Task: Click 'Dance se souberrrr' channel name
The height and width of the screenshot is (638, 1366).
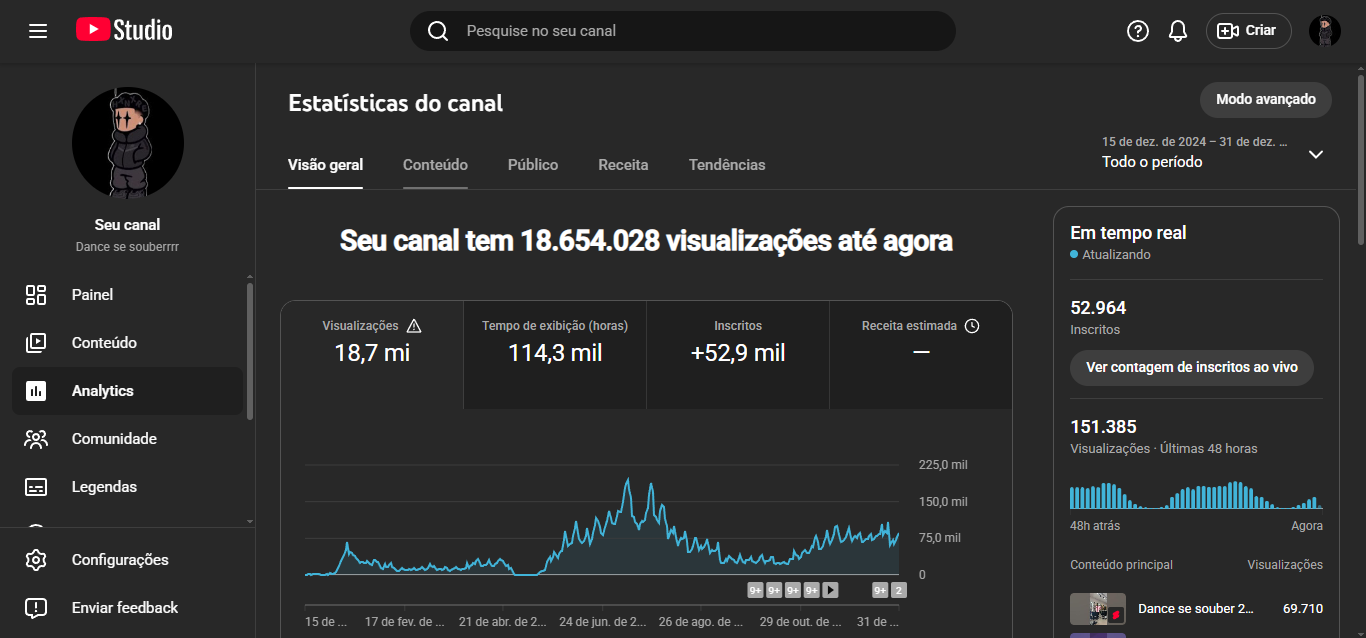Action: pos(128,246)
